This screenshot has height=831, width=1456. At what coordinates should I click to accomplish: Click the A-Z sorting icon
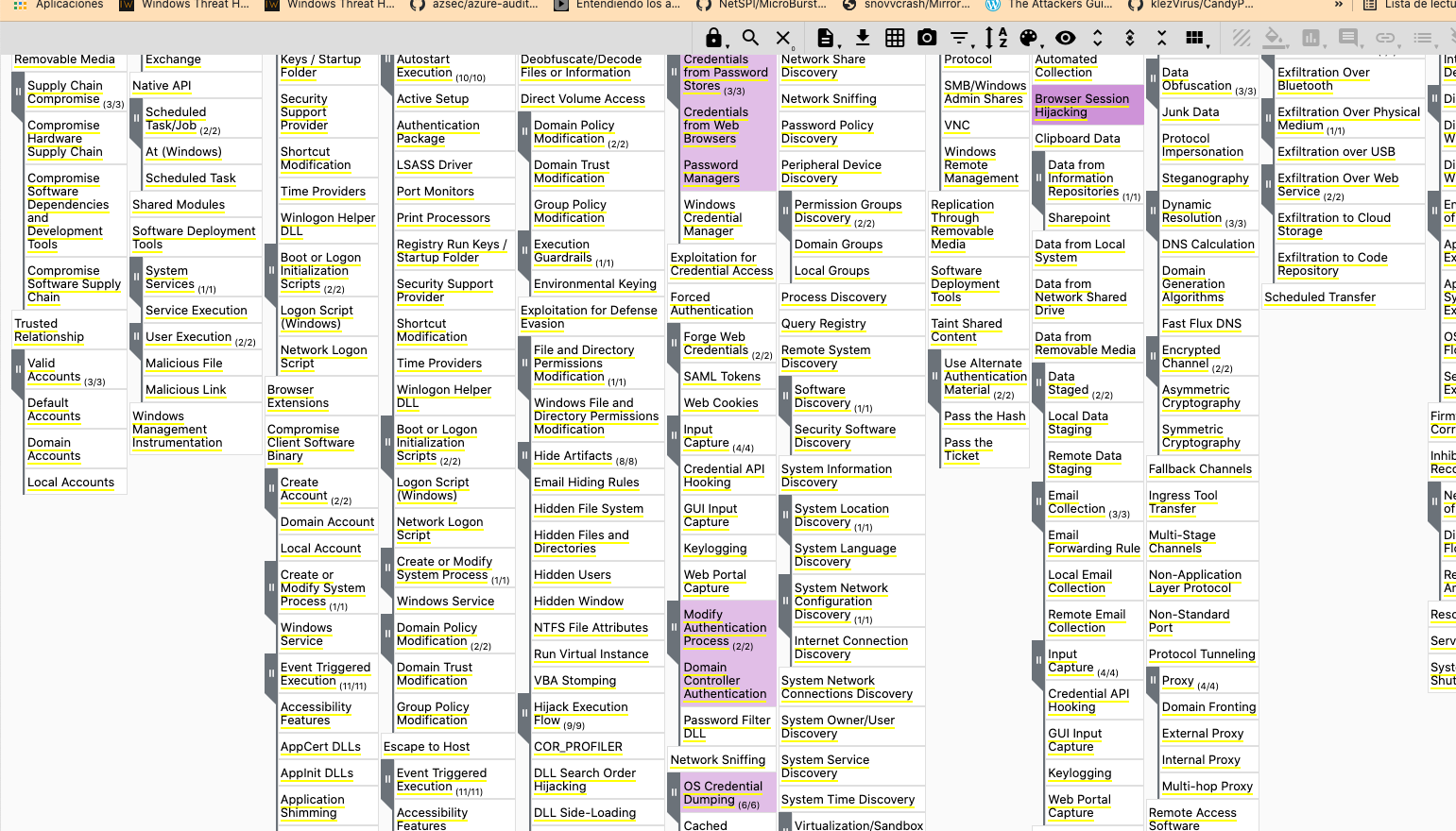point(996,38)
